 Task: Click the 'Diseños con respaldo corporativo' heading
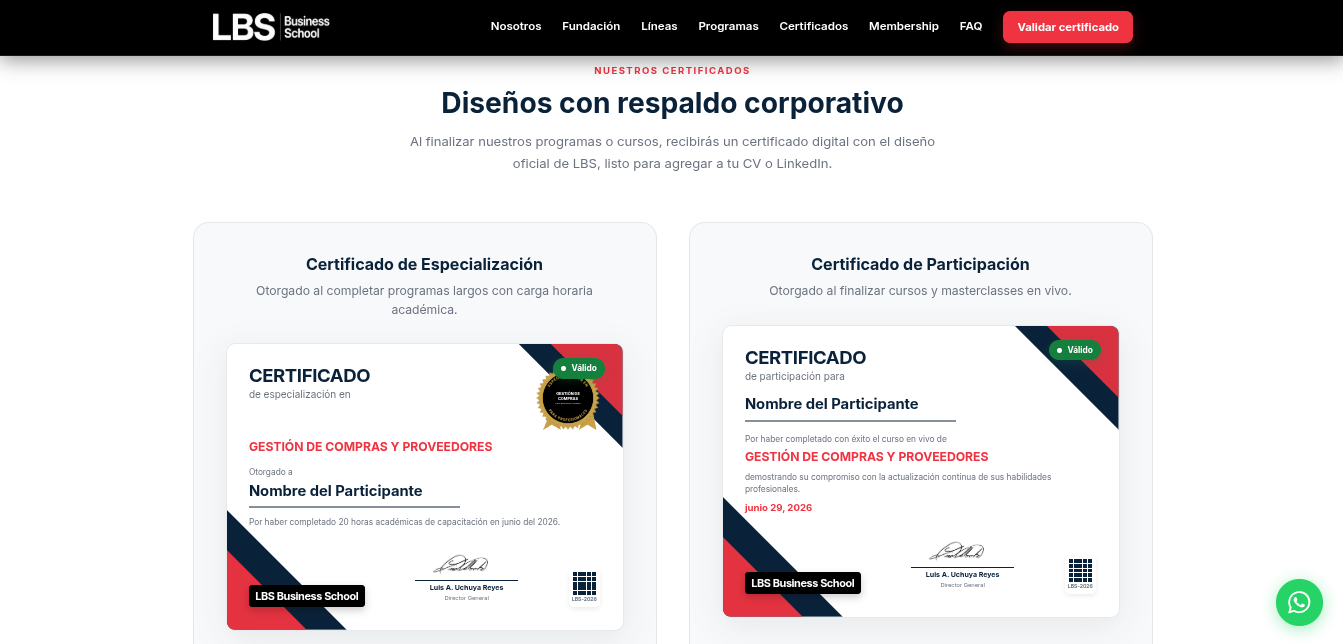pyautogui.click(x=672, y=103)
